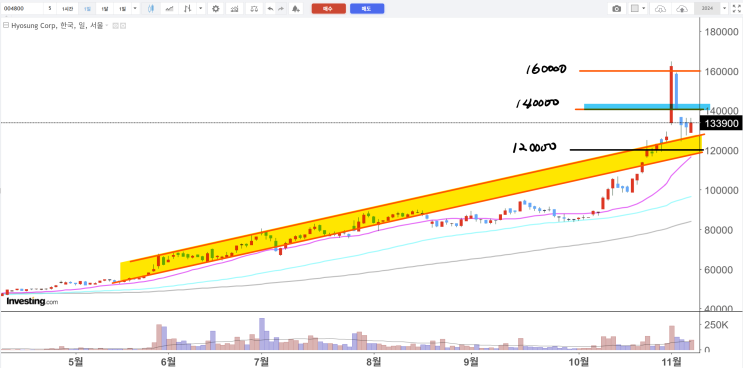Open the time interval dropdown arrow
Viewport: 743px width, 368px height.
tap(136, 9)
